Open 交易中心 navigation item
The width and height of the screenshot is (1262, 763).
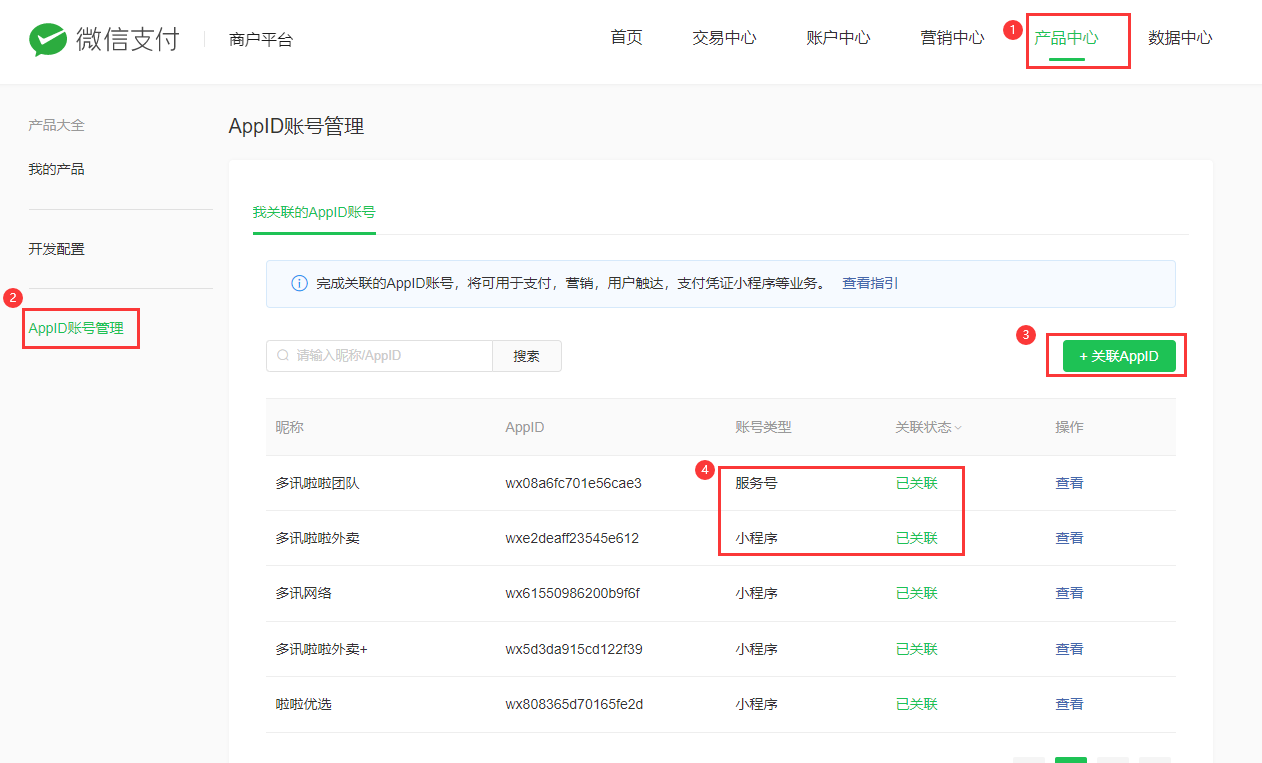724,38
